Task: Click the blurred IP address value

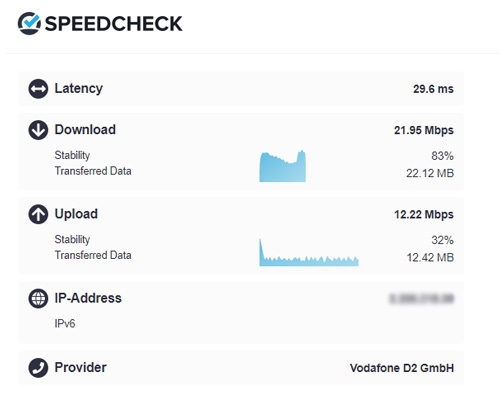Action: 422,299
